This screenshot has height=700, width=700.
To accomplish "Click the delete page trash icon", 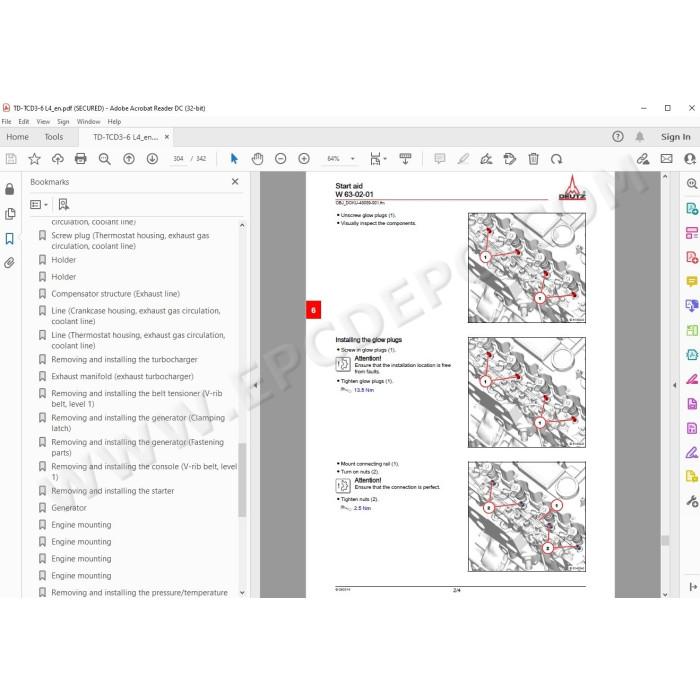I will coord(533,159).
